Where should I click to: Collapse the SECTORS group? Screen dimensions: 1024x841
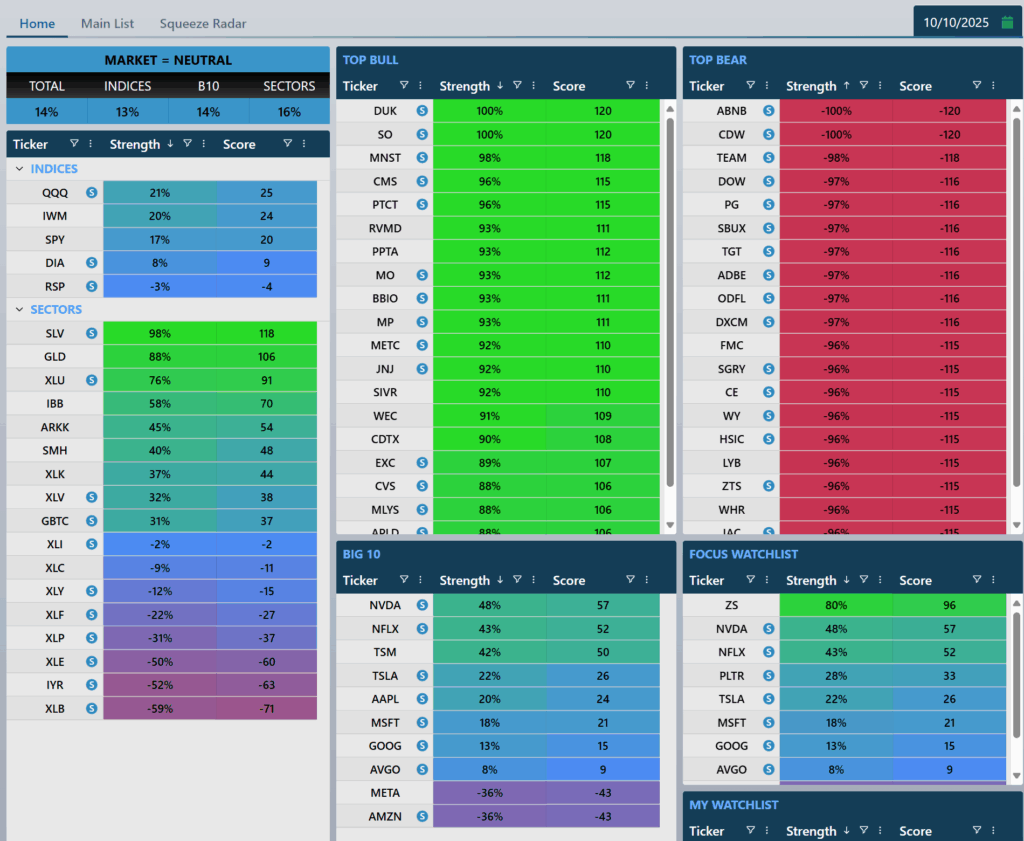tap(20, 310)
